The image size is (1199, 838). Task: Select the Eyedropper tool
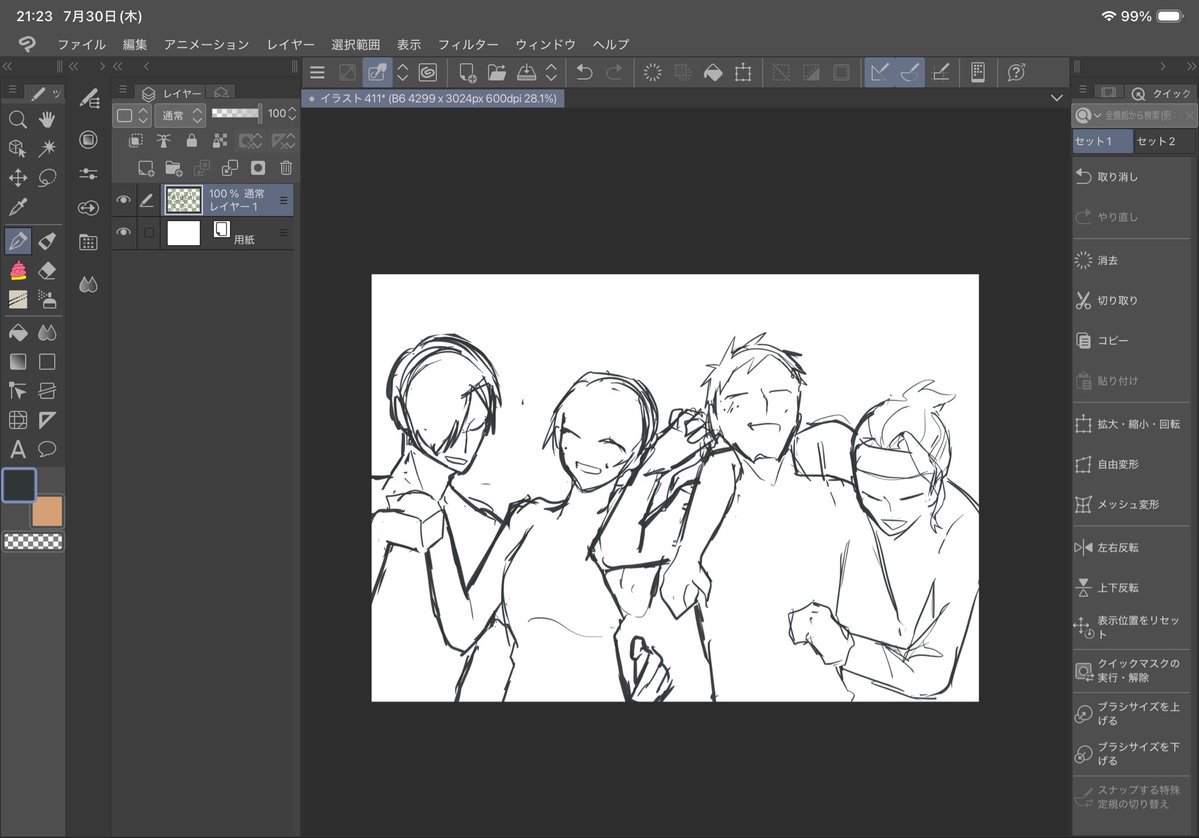coord(18,206)
